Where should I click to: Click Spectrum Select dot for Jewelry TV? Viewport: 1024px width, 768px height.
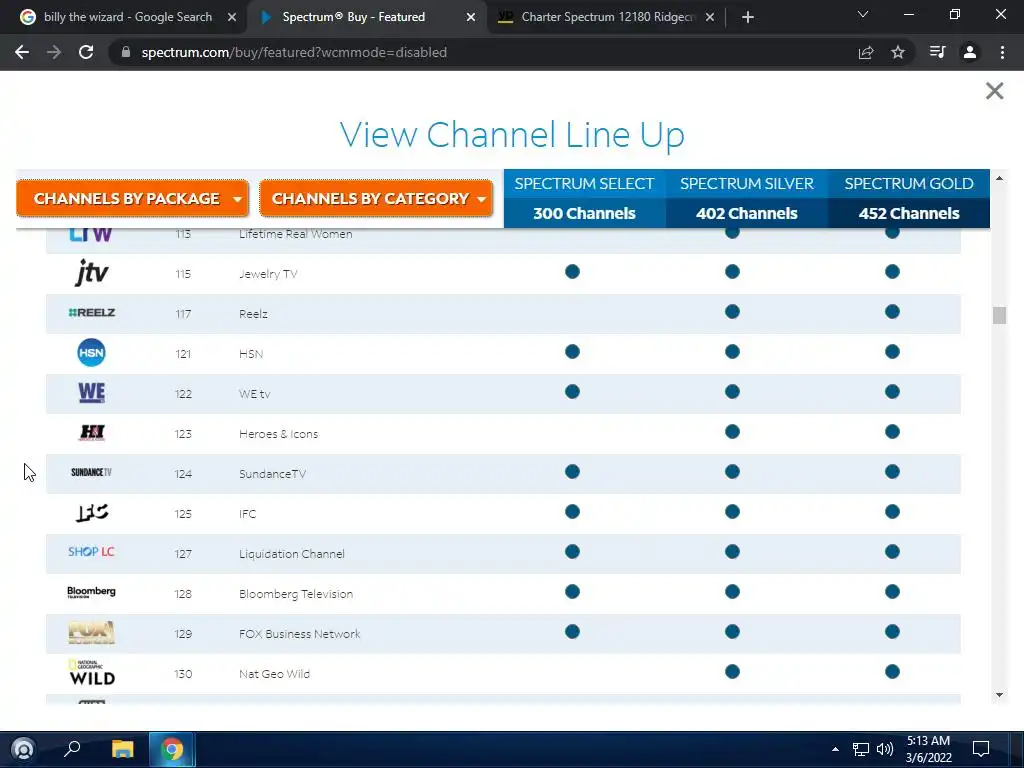pyautogui.click(x=573, y=272)
